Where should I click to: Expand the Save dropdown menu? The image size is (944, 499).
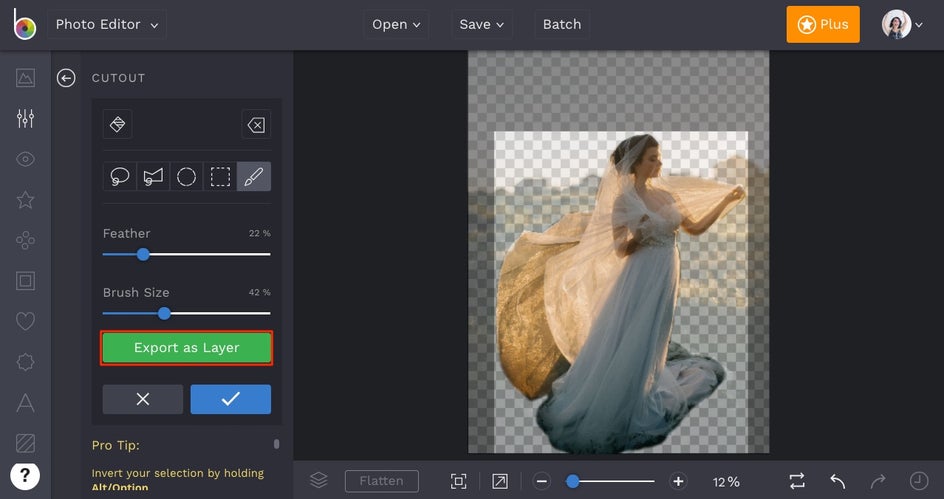(481, 25)
